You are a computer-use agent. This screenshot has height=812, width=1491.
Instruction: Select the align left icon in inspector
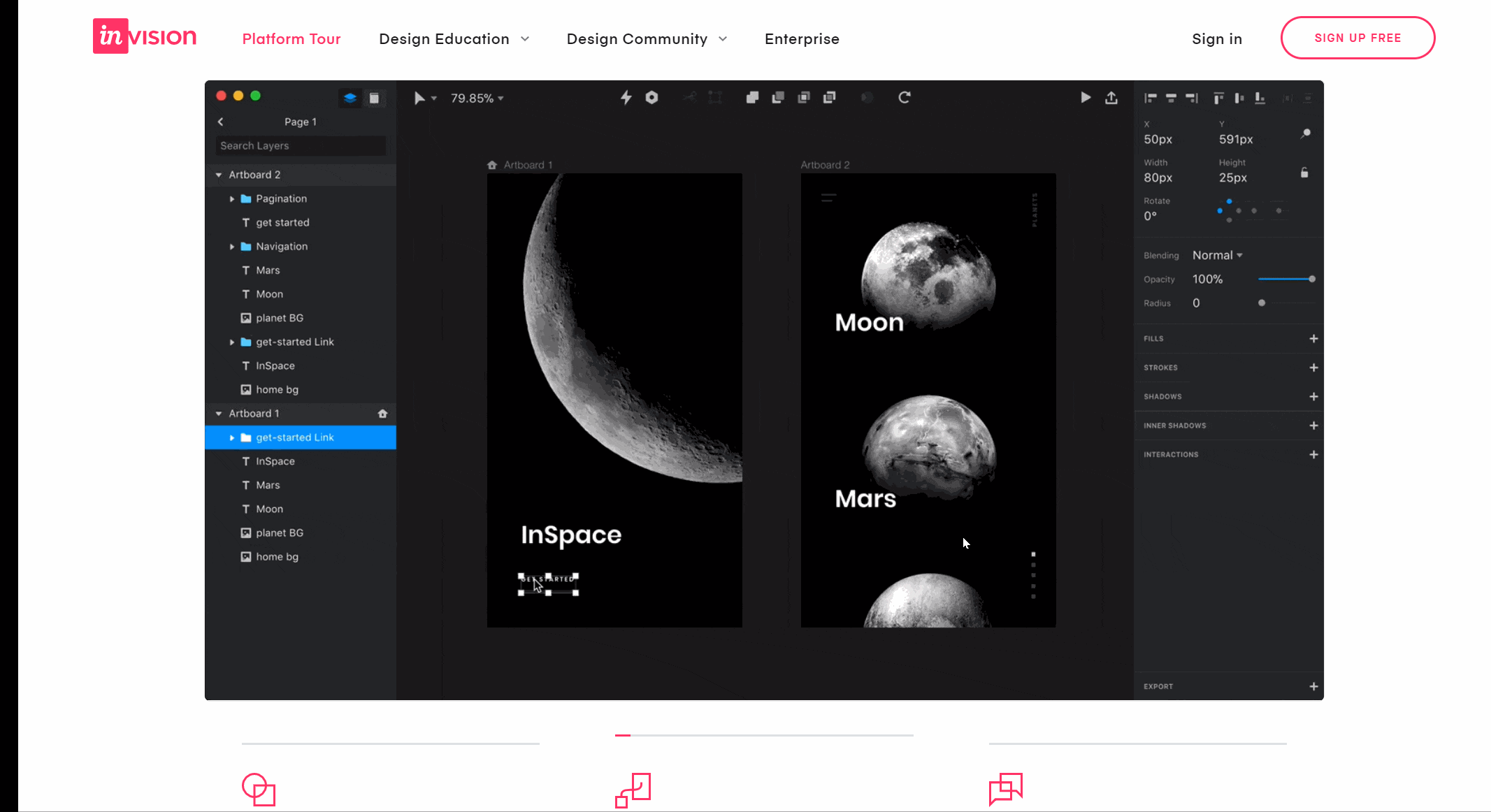point(1150,97)
